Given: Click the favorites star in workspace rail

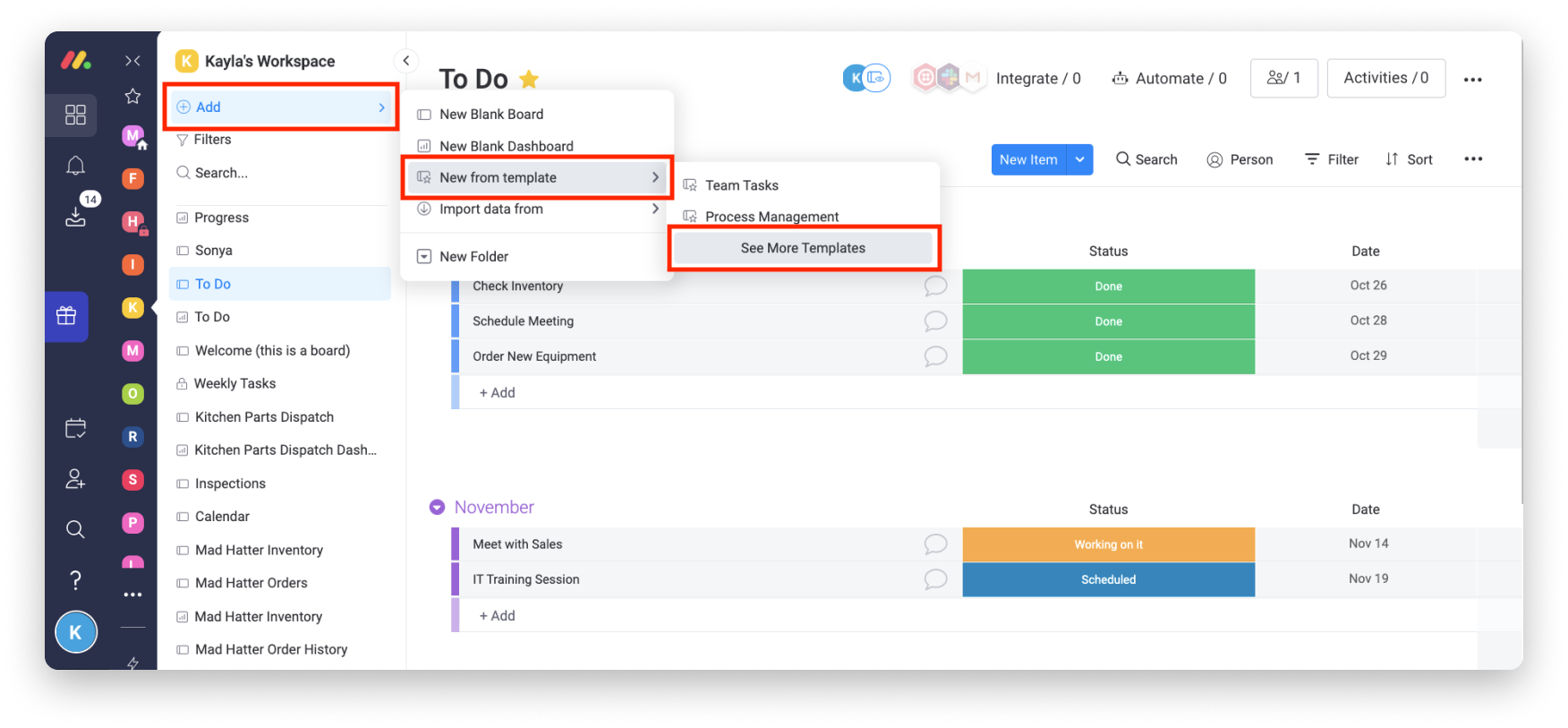Looking at the screenshot, I should (132, 96).
